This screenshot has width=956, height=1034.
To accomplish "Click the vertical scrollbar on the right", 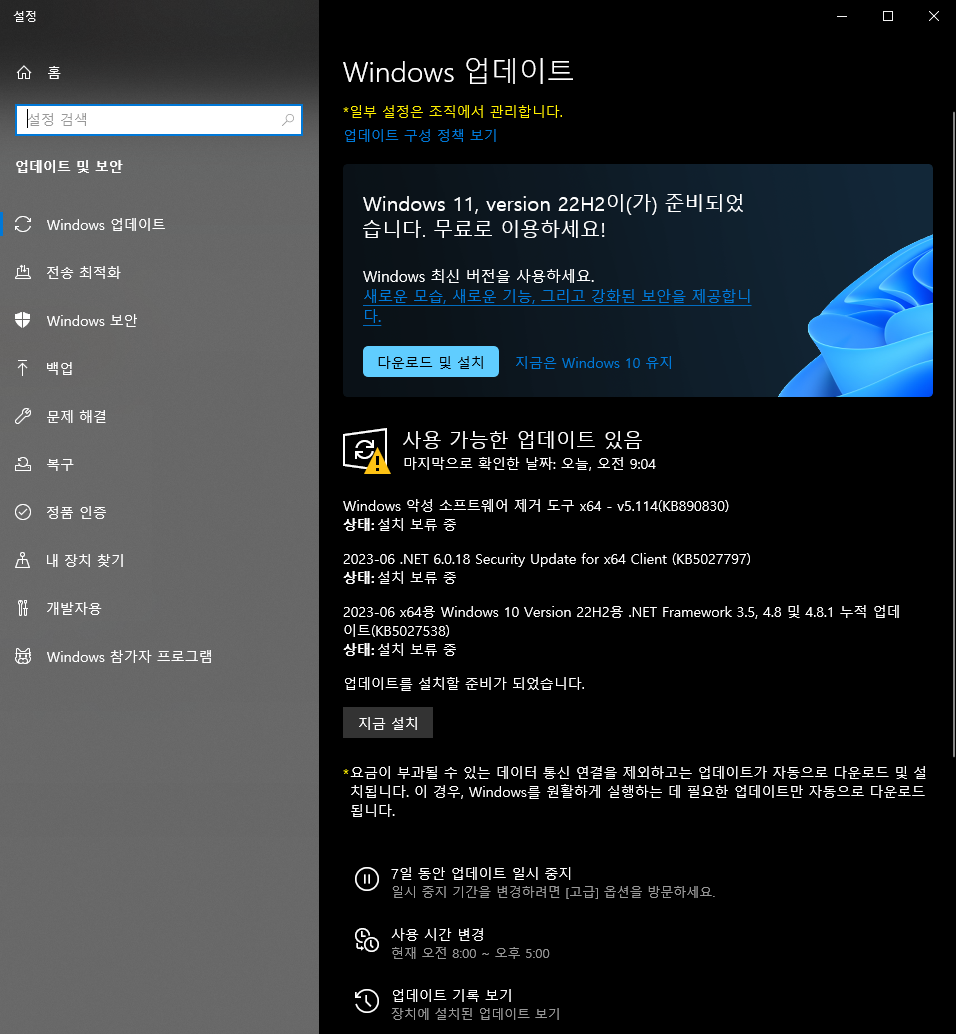I will coord(953,435).
